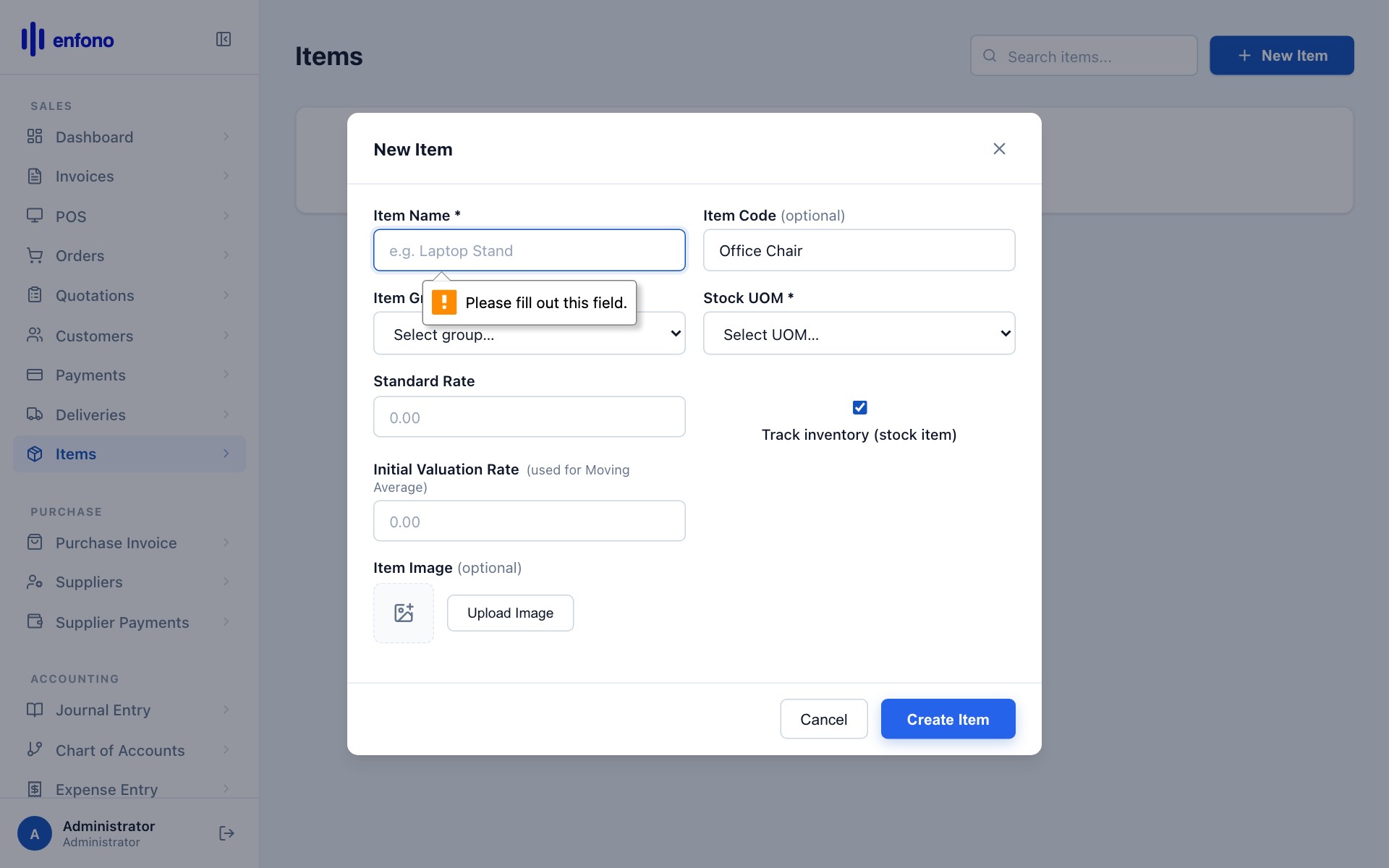Click the enfono logo
This screenshot has height=868, width=1389.
pos(67,39)
